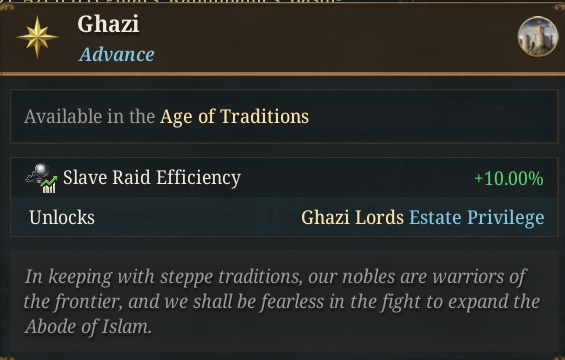Click the +10.00% modifier value
The image size is (565, 360).
tap(509, 178)
